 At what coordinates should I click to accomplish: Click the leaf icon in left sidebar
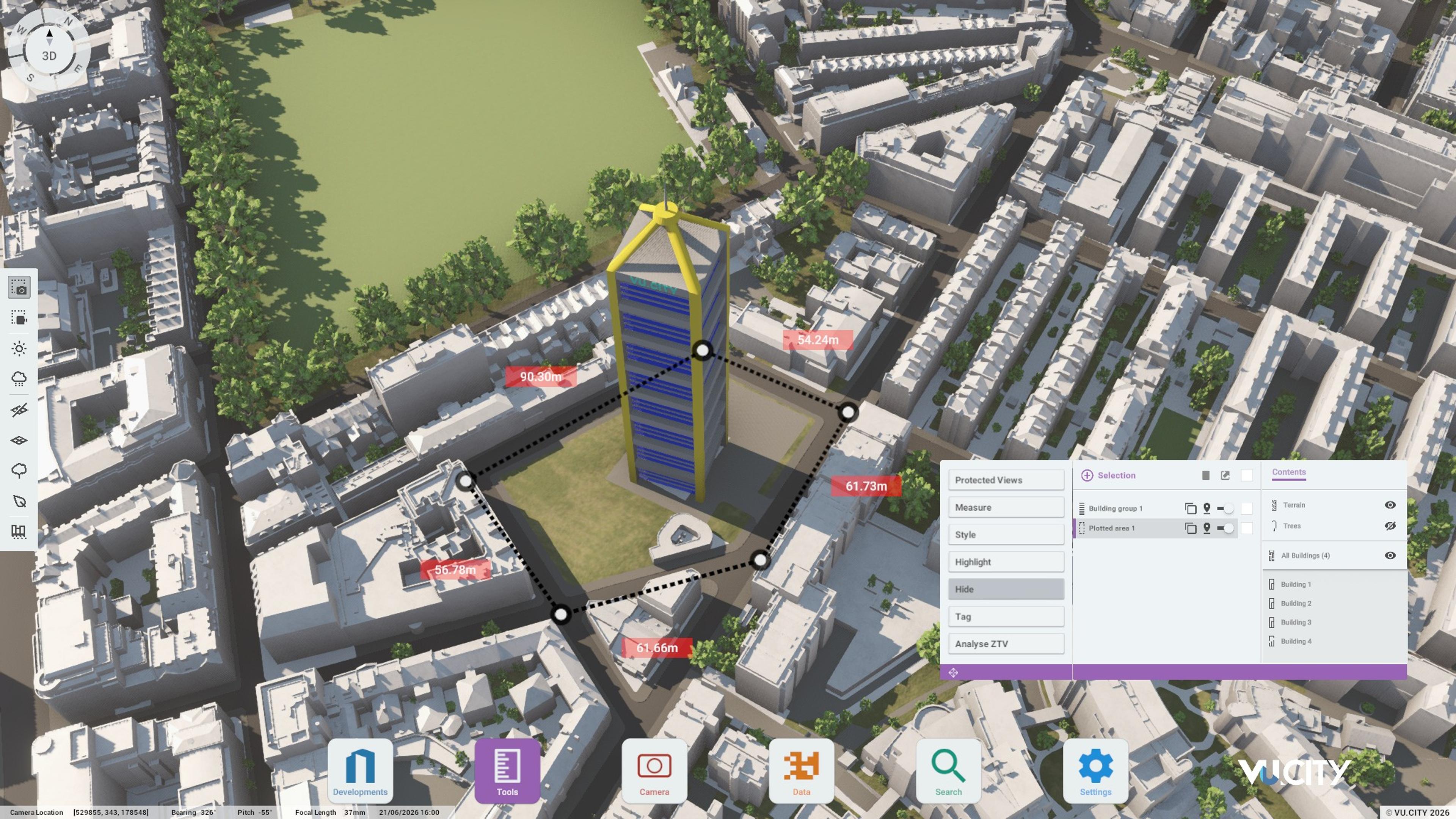tap(19, 501)
